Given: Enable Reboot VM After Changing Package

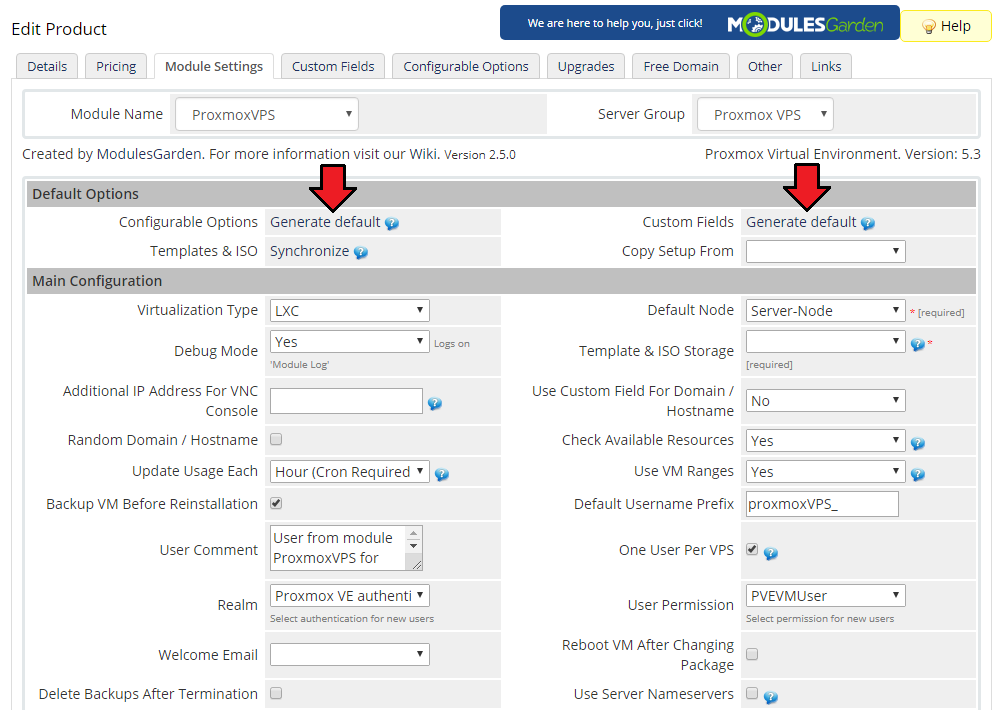Looking at the screenshot, I should coord(752,654).
